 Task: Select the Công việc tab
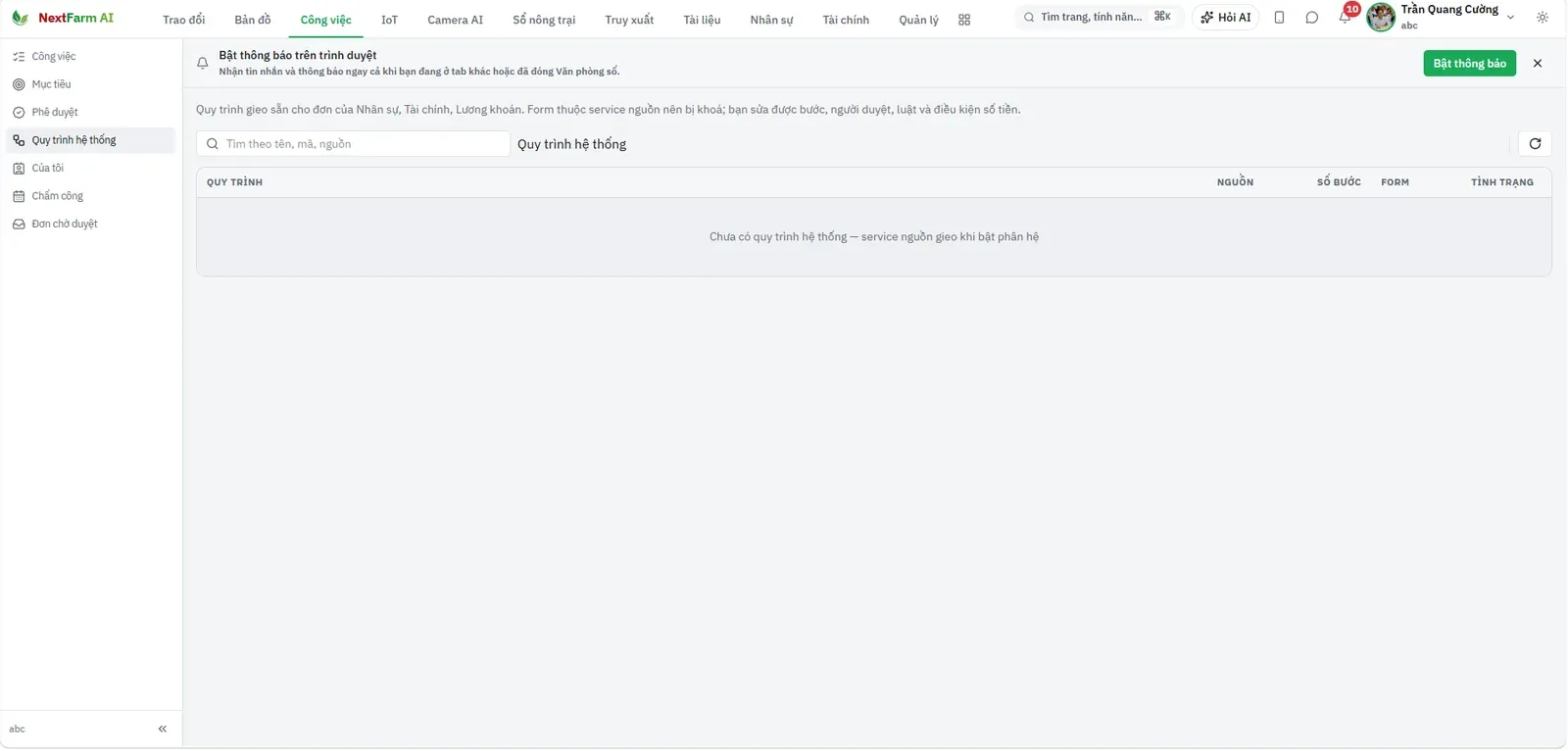[325, 20]
